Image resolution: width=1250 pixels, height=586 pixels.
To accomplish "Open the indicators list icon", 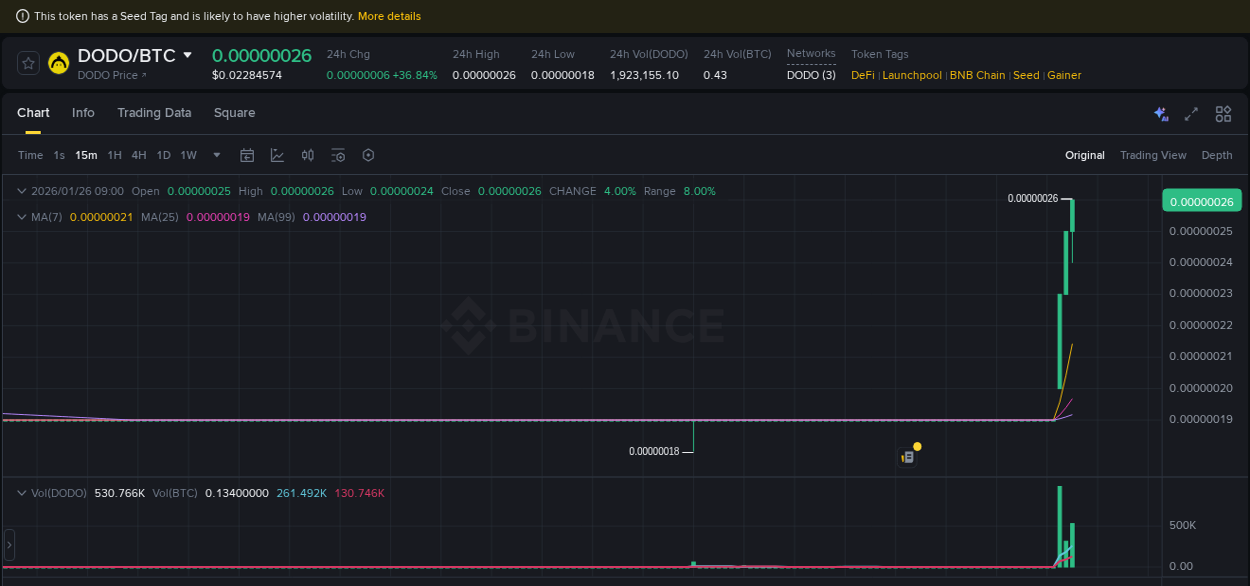I will (338, 155).
